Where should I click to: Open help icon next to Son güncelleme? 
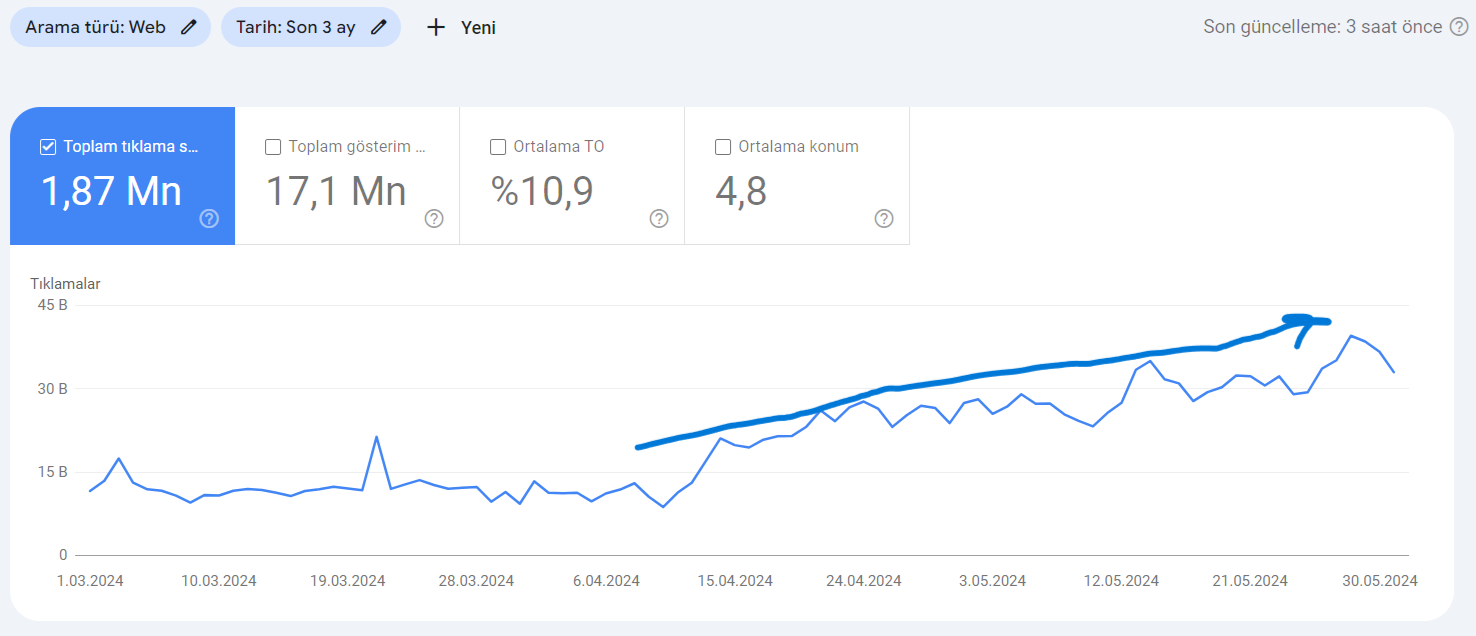(1459, 27)
